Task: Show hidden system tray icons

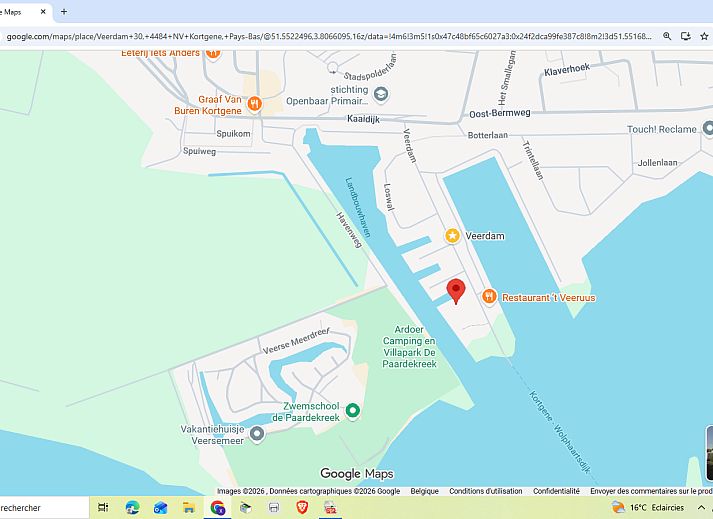Action: [x=701, y=508]
